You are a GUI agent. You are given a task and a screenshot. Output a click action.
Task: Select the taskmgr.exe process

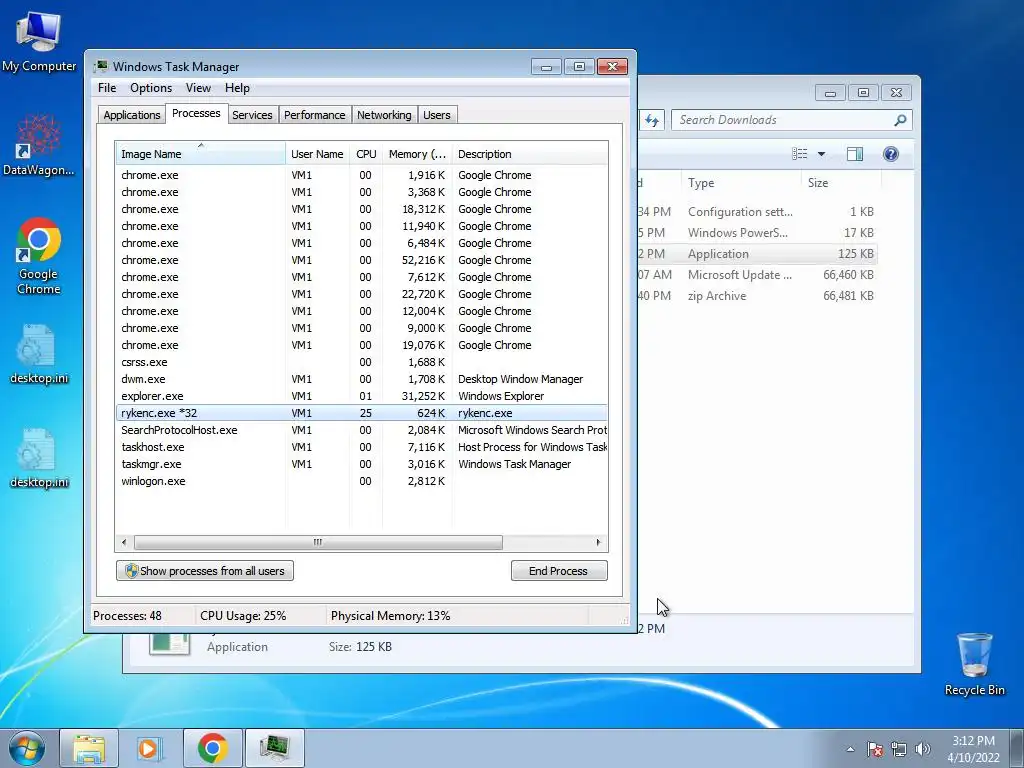point(361,464)
